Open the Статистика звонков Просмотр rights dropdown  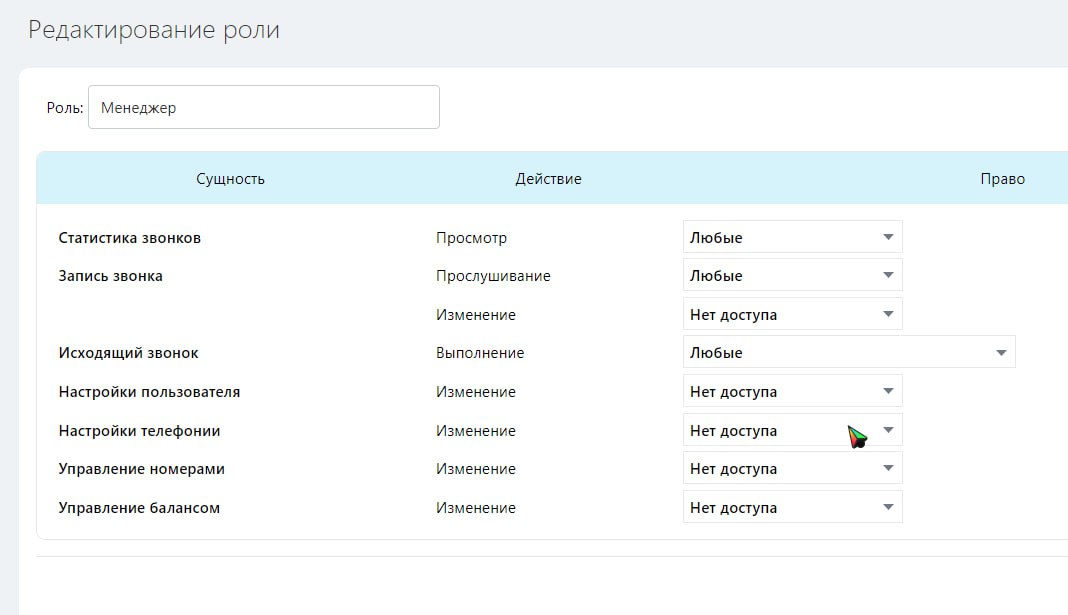[792, 238]
